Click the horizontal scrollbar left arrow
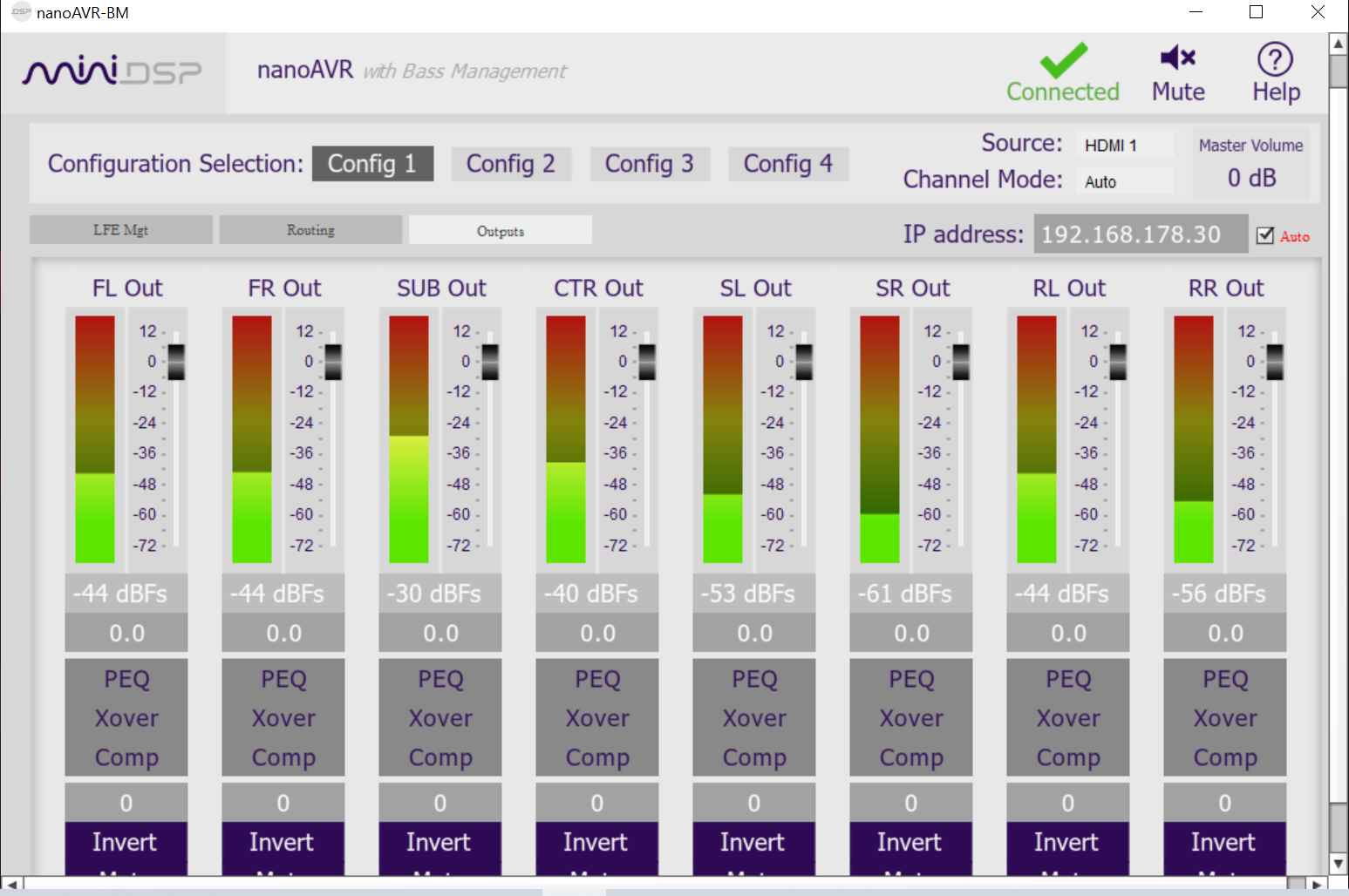This screenshot has width=1349, height=896. 10,885
